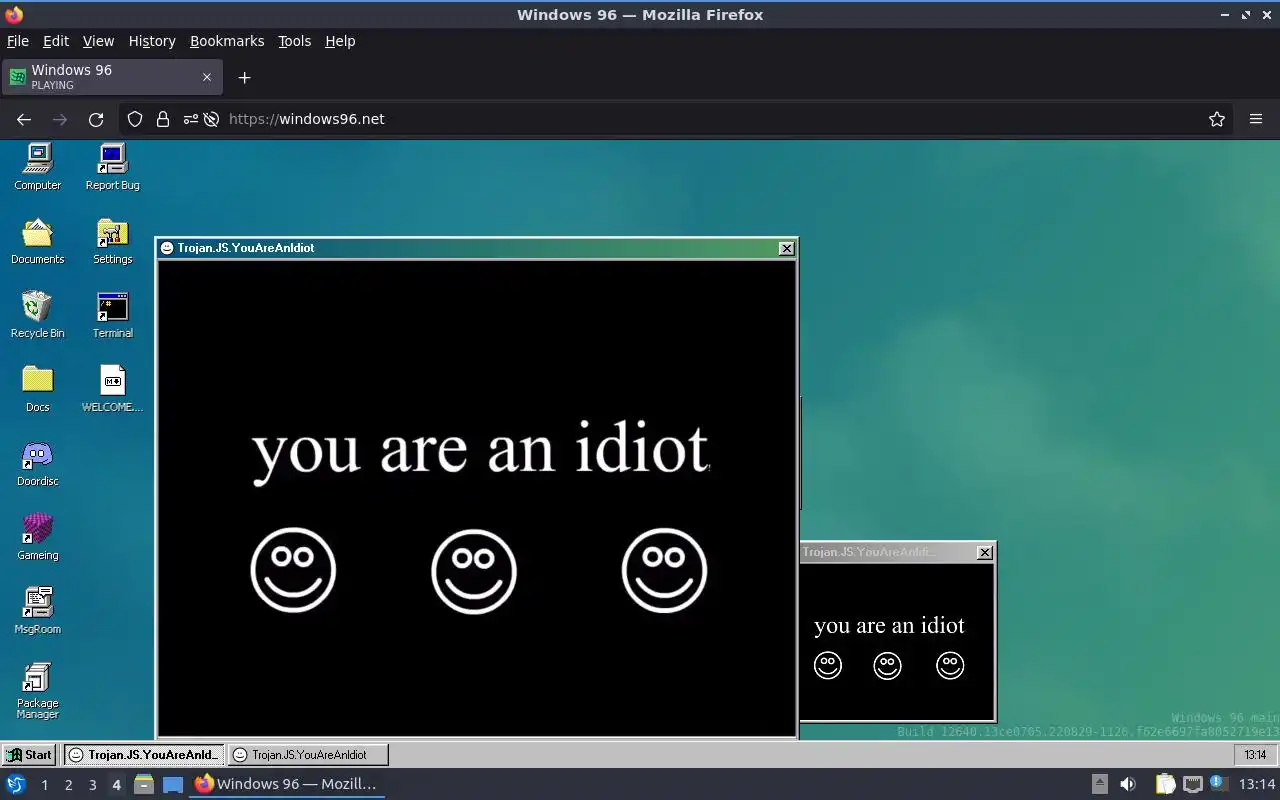This screenshot has height=800, width=1280.
Task: Select the Windows 96 browser tab
Action: click(110, 77)
